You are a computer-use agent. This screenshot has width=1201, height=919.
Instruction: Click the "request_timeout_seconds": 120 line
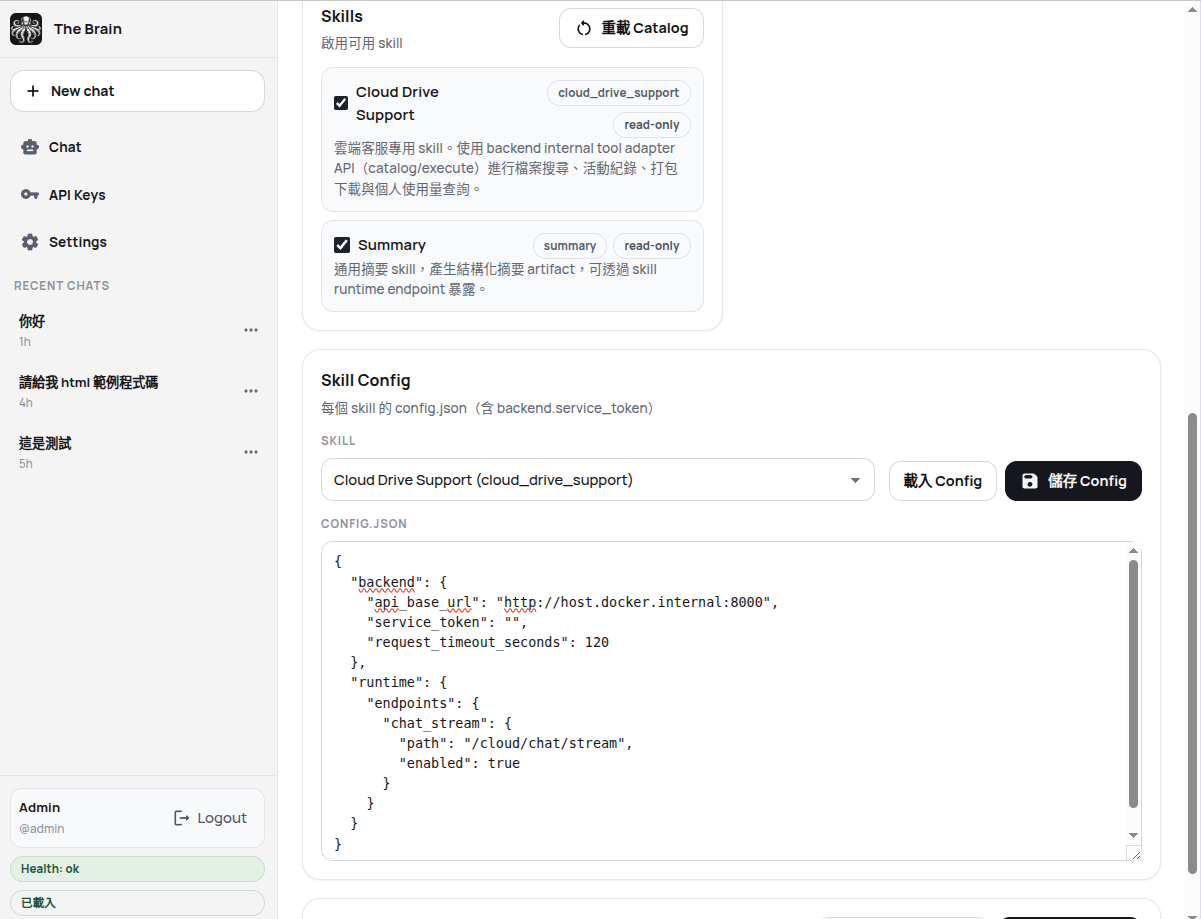(x=488, y=642)
